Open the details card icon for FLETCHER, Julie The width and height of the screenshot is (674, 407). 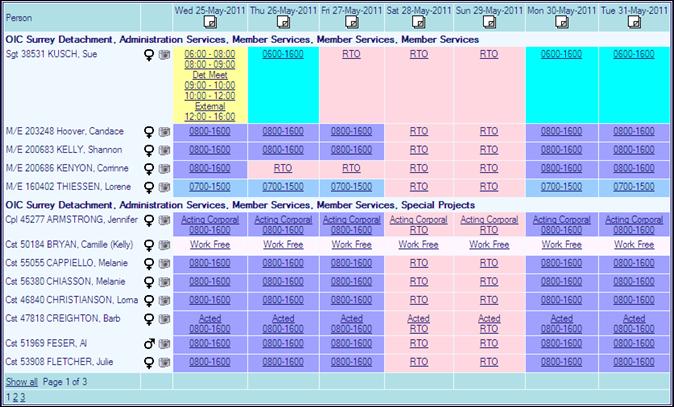tap(164, 362)
